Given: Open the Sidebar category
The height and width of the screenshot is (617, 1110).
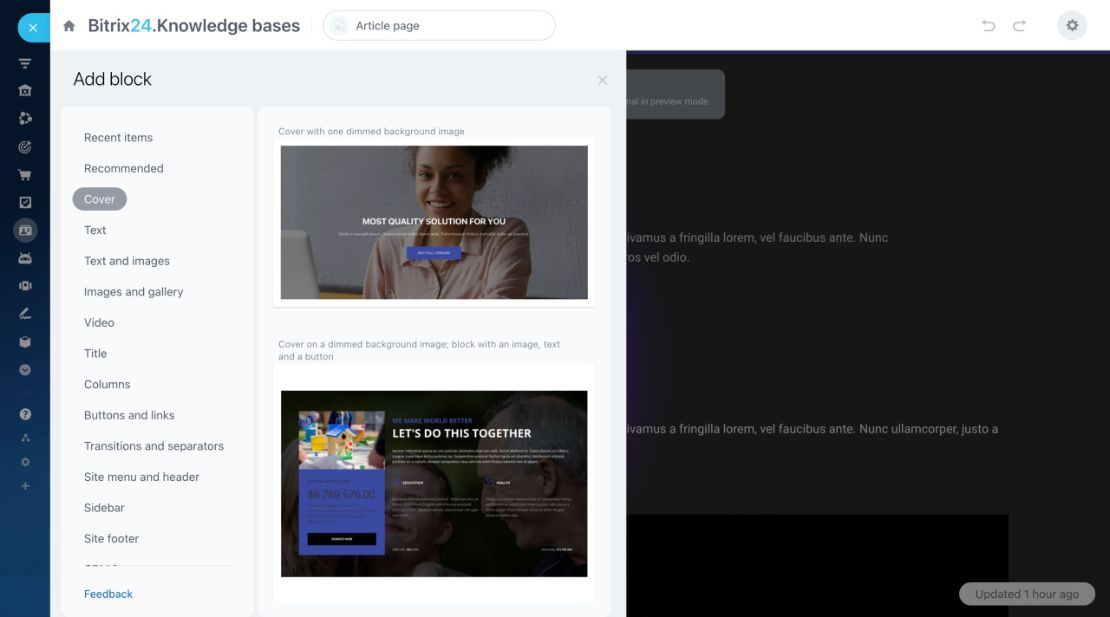Looking at the screenshot, I should pyautogui.click(x=104, y=508).
